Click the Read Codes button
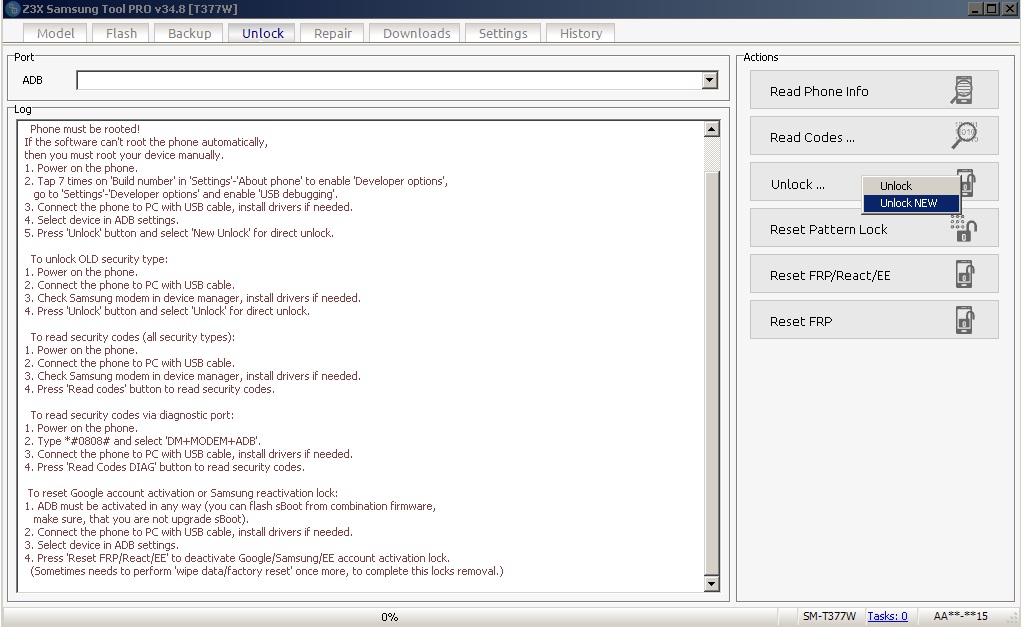Viewport: 1021px width, 627px height. point(874,136)
